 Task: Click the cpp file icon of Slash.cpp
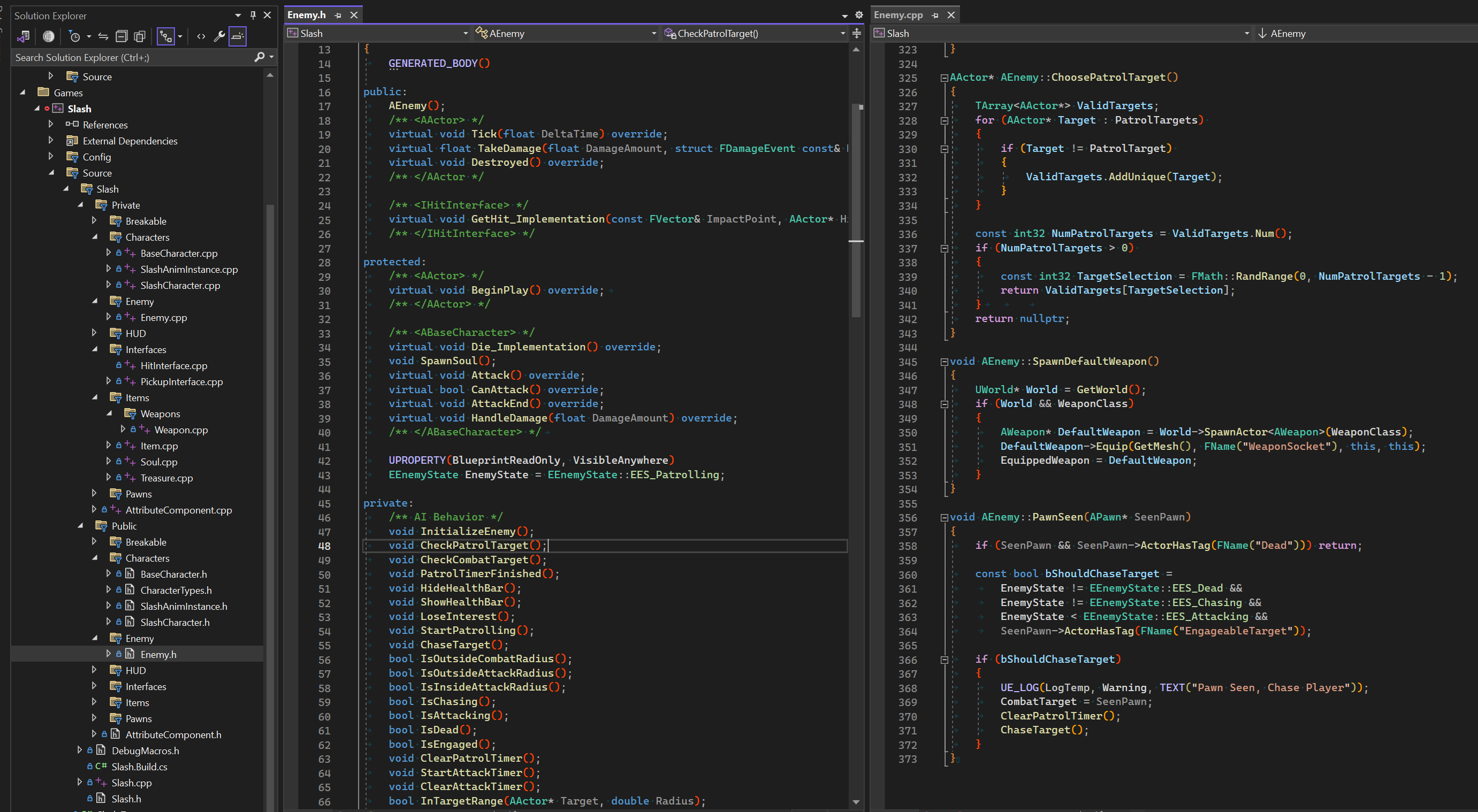[102, 783]
